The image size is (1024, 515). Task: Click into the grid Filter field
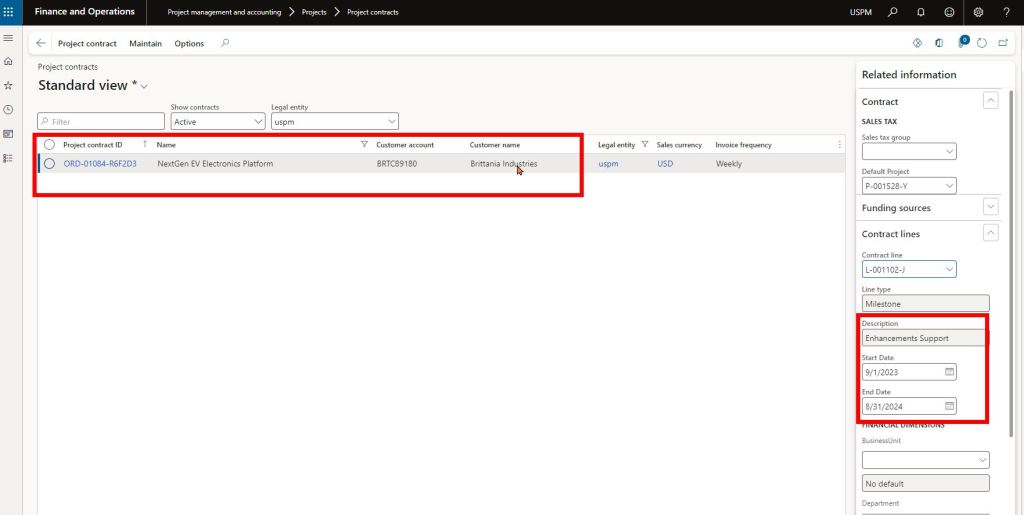100,122
